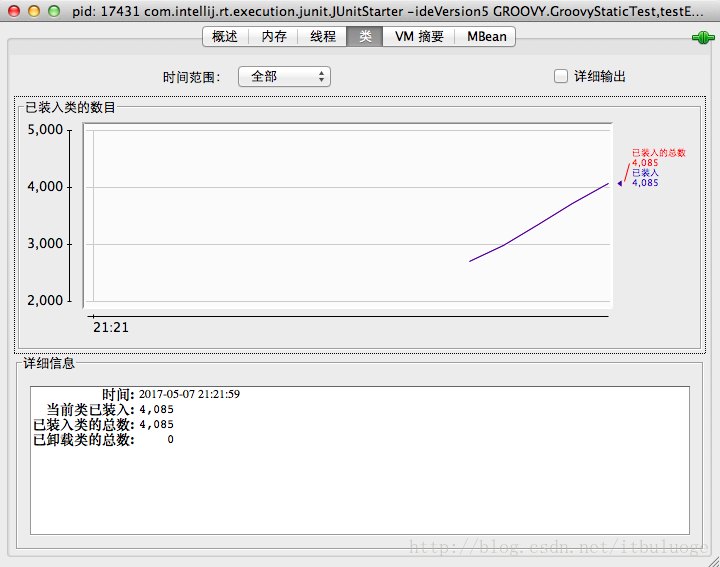Click the purple loaded-classes line in chart

coord(539,223)
